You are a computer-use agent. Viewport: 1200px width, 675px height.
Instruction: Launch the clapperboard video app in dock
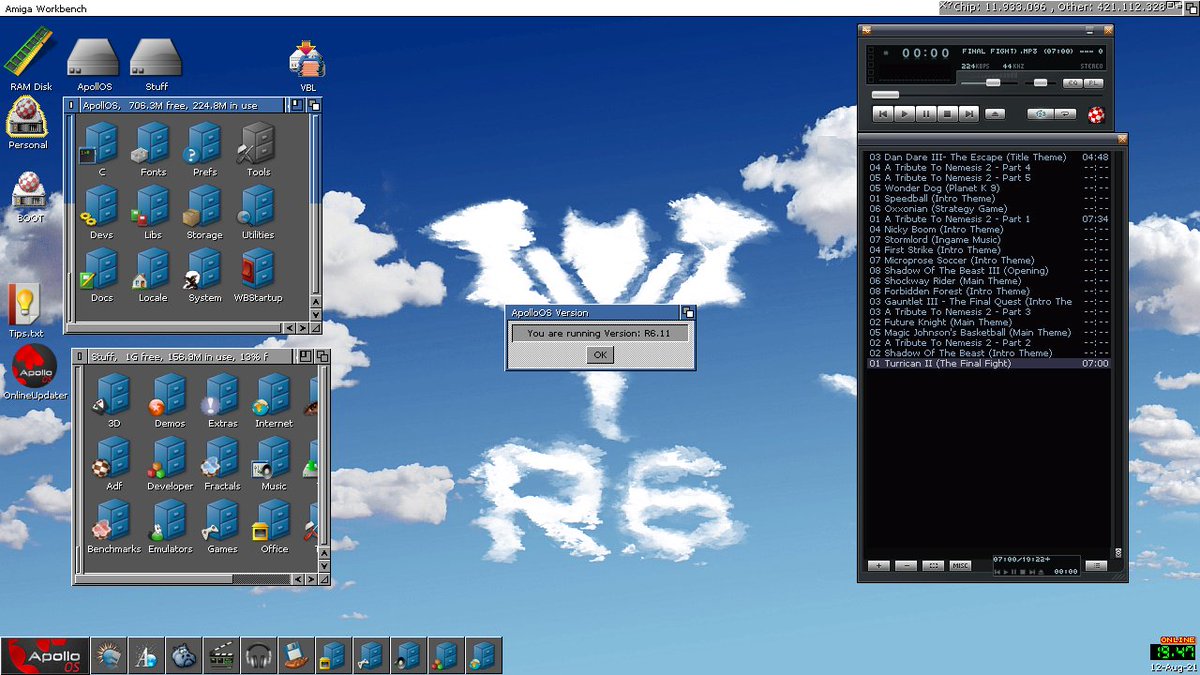pos(221,656)
